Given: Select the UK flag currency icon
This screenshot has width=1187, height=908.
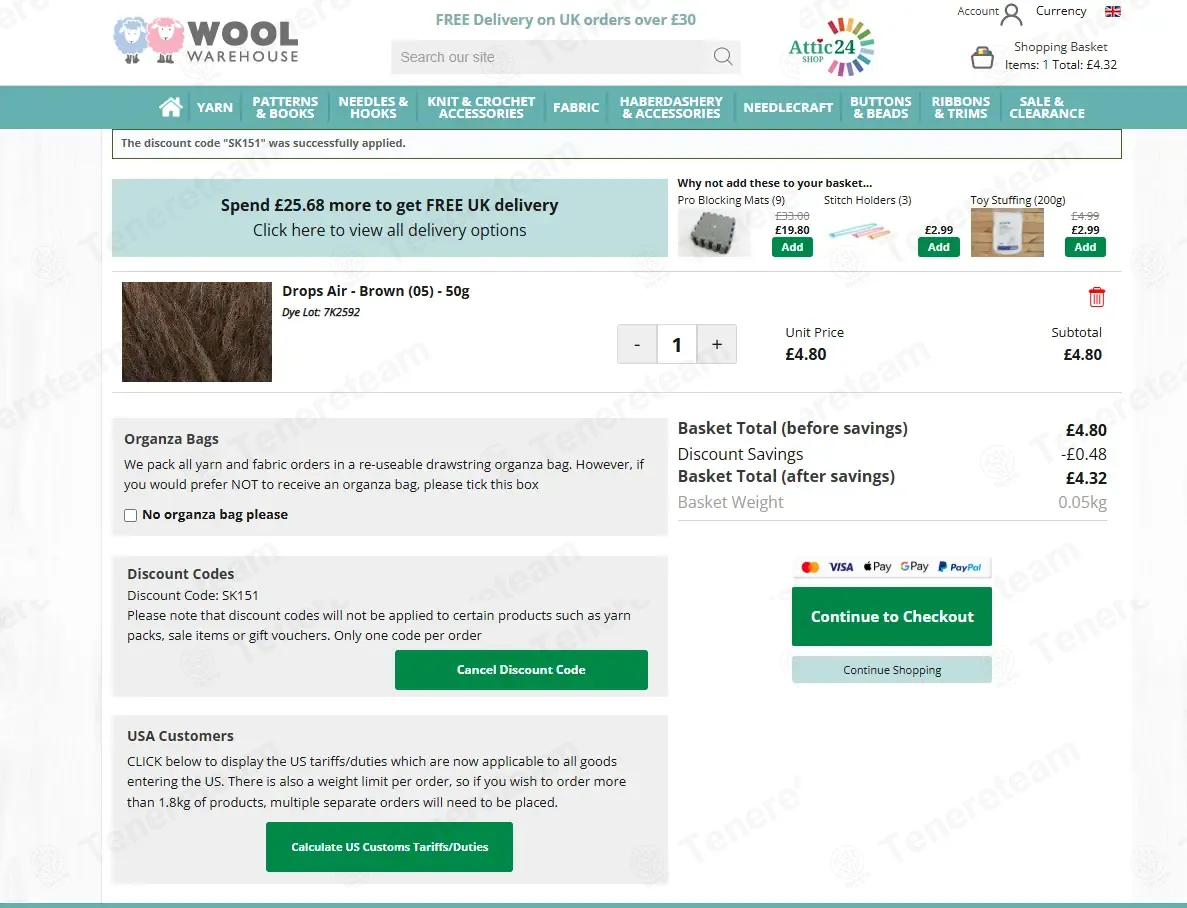Looking at the screenshot, I should [x=1113, y=11].
